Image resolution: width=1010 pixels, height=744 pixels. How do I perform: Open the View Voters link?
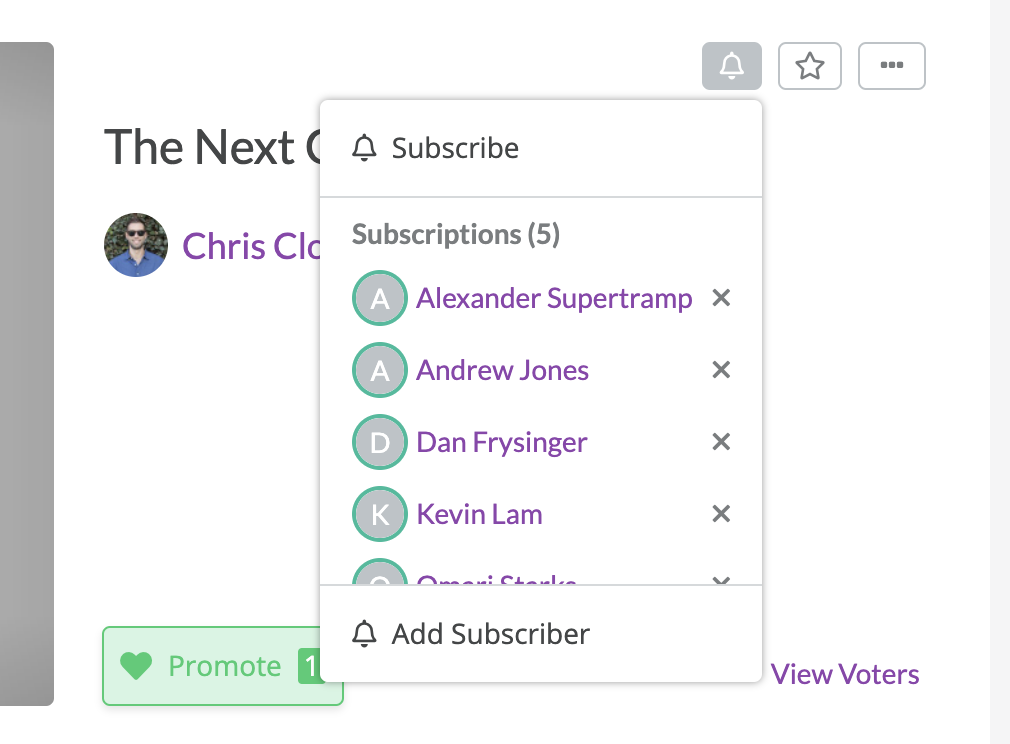pyautogui.click(x=845, y=674)
